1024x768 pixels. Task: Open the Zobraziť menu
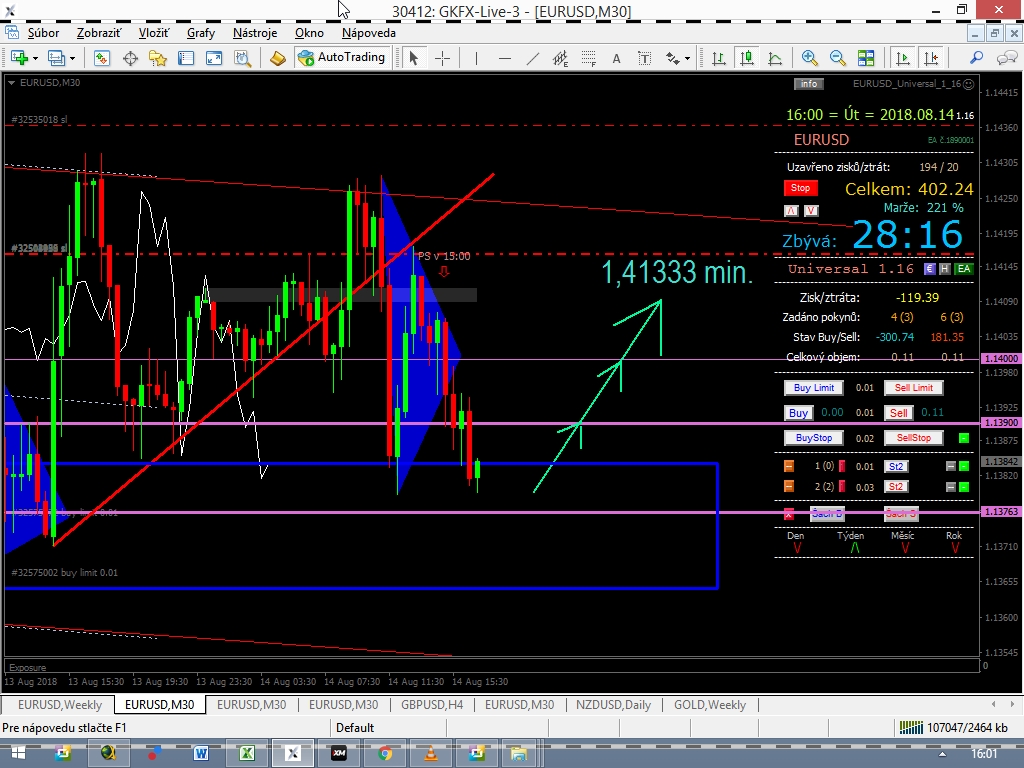click(99, 33)
